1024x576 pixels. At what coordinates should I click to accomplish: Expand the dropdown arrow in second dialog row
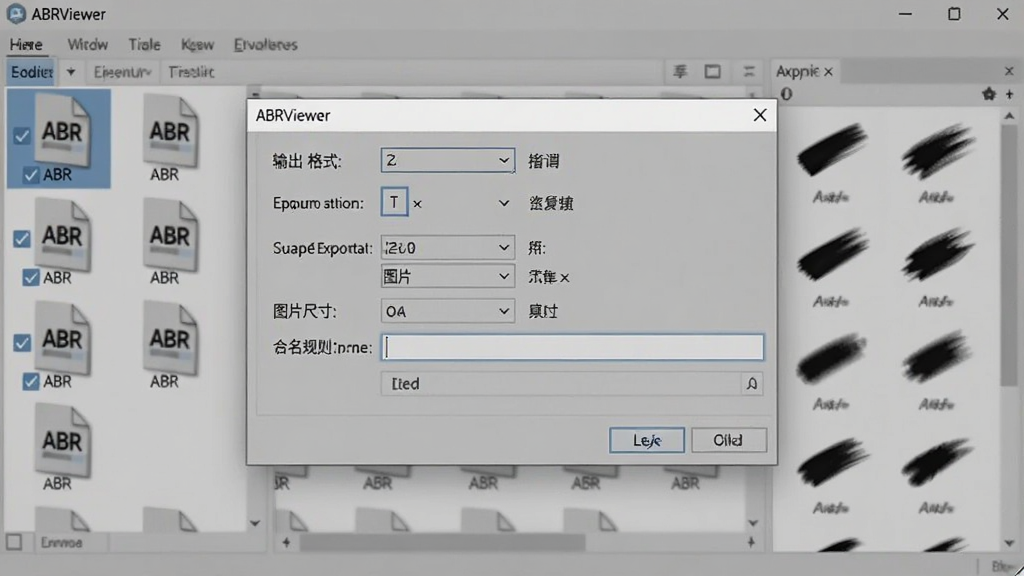504,203
